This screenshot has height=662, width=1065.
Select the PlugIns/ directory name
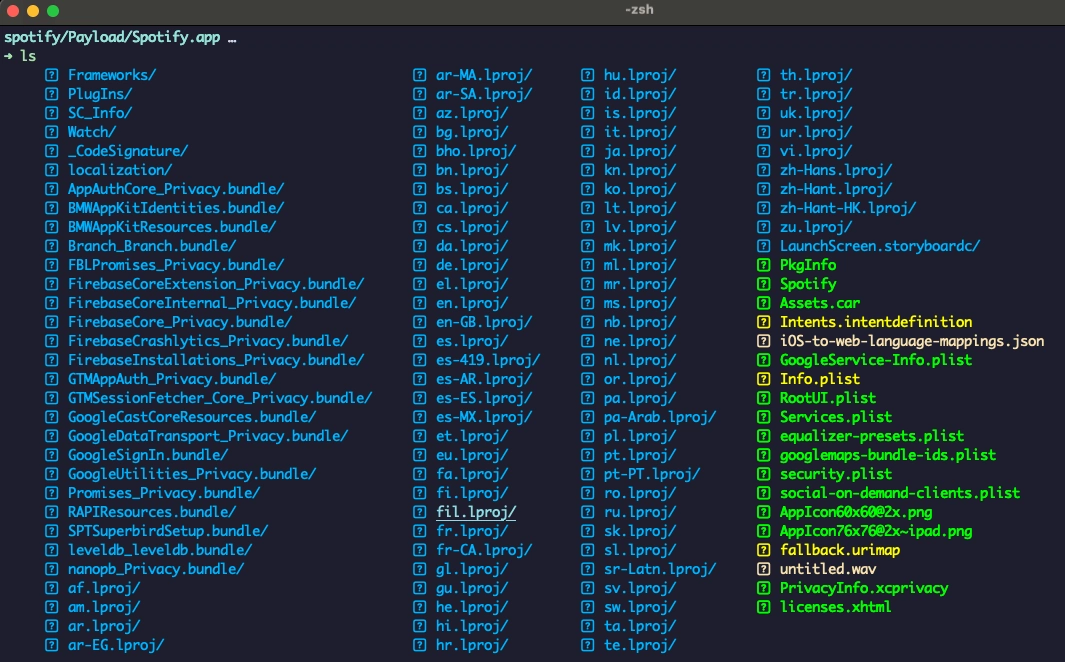pos(100,94)
